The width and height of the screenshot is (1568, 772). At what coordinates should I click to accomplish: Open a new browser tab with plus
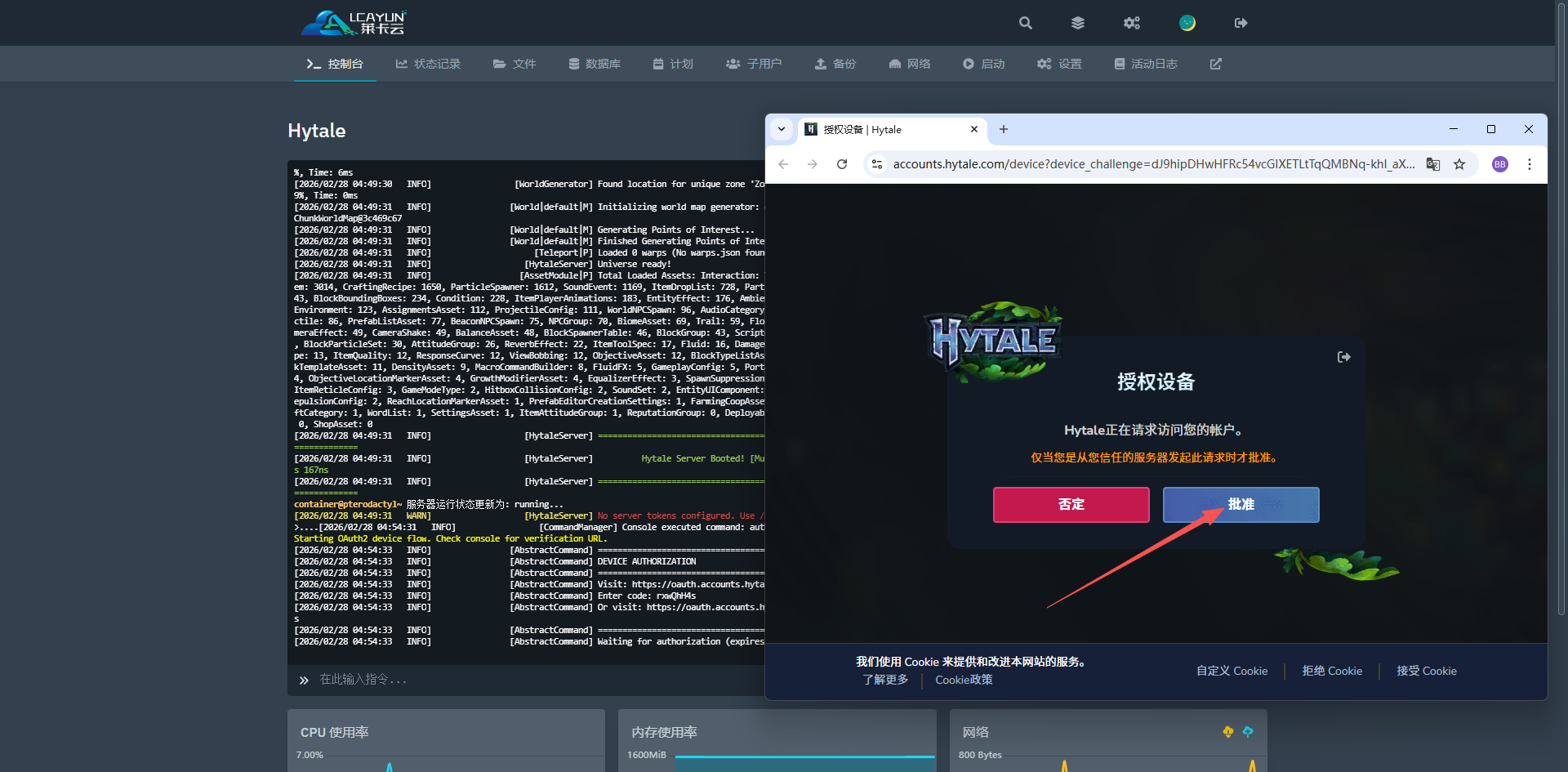(1004, 129)
